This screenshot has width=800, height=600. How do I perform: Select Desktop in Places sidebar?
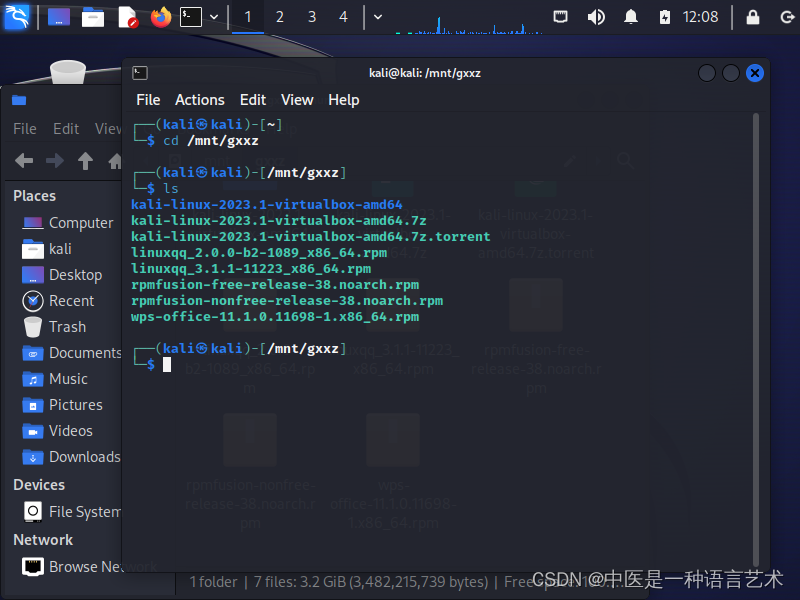point(62,275)
